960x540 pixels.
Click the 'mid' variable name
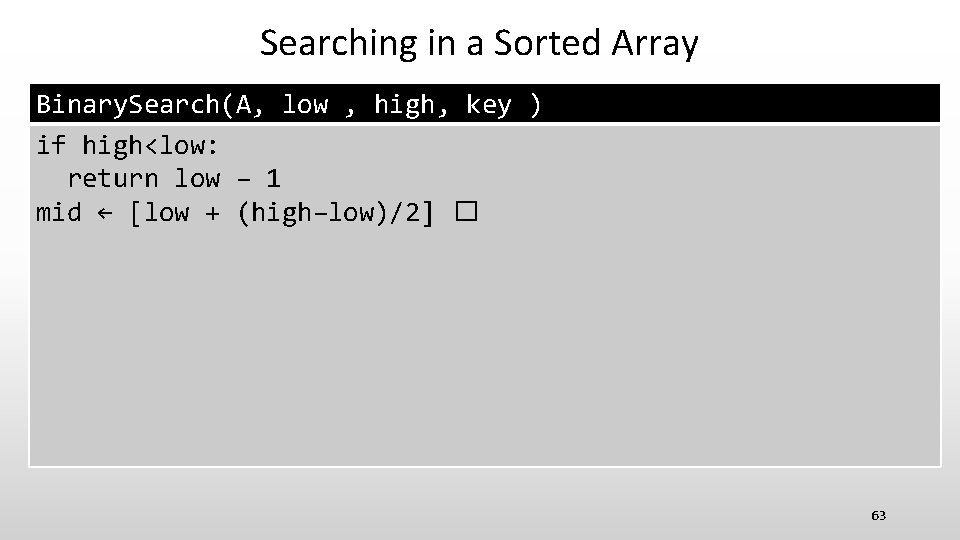tap(58, 213)
